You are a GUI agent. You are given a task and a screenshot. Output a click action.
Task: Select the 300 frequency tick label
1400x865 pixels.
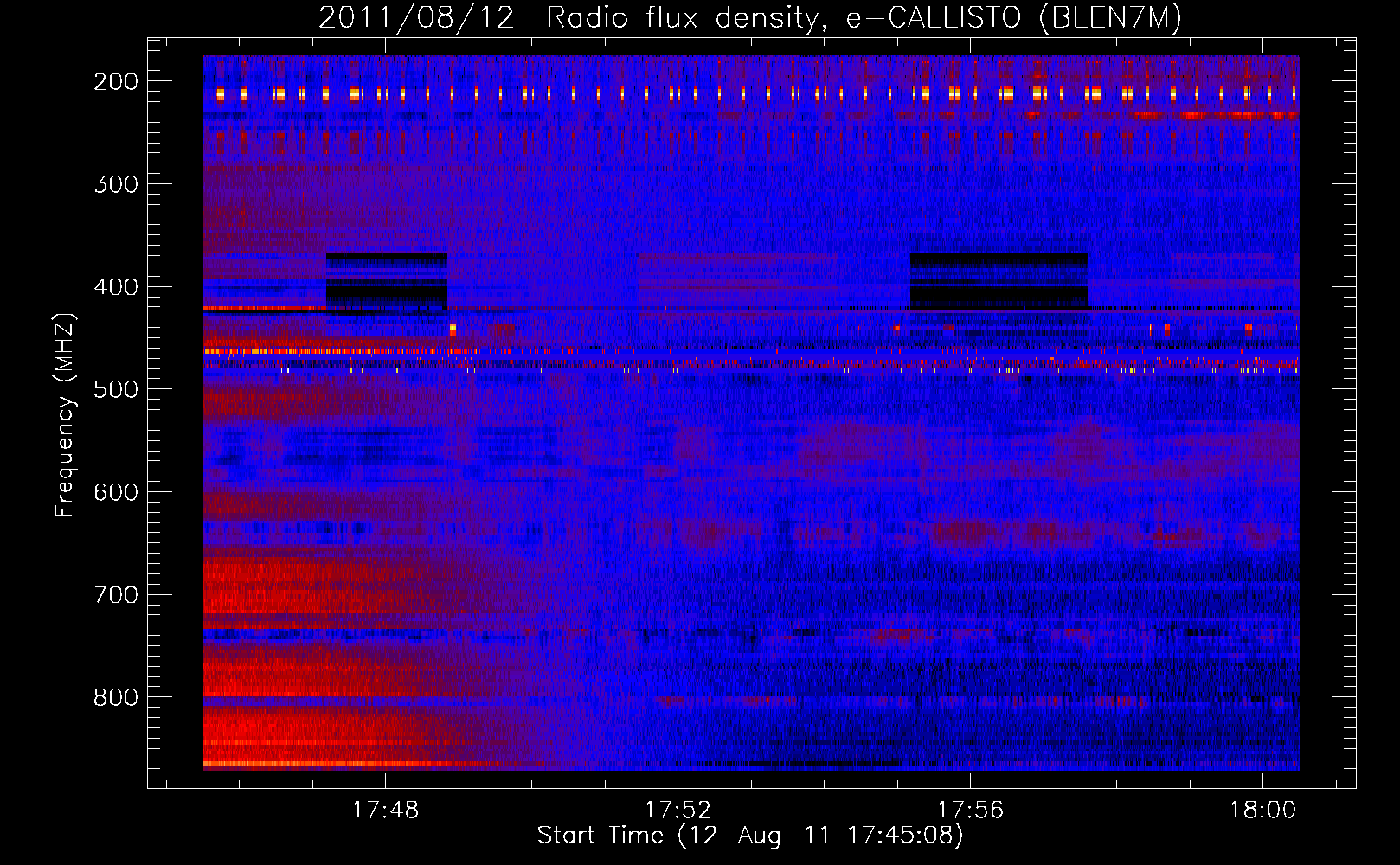[x=116, y=184]
